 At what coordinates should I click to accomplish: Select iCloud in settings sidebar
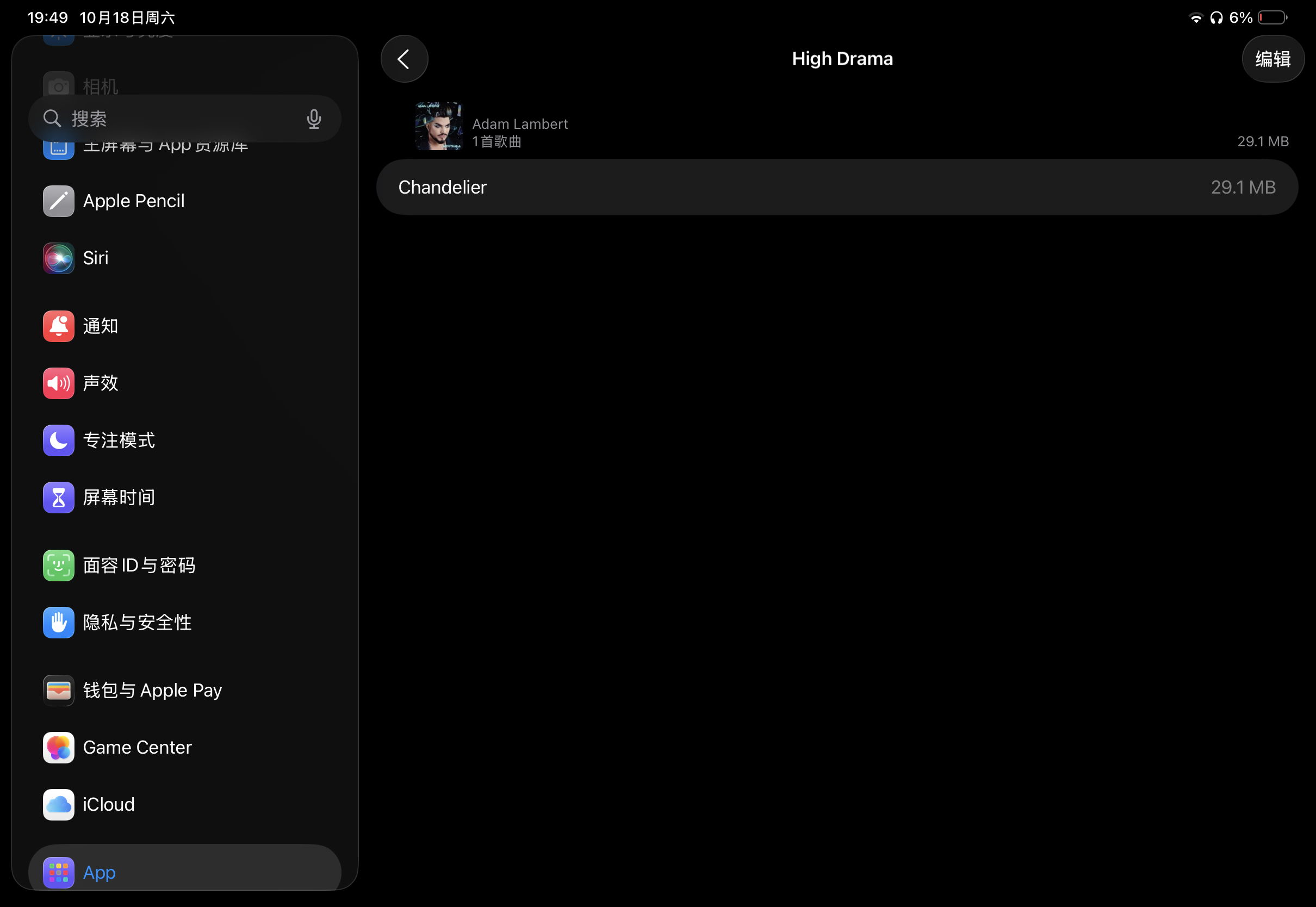109,804
